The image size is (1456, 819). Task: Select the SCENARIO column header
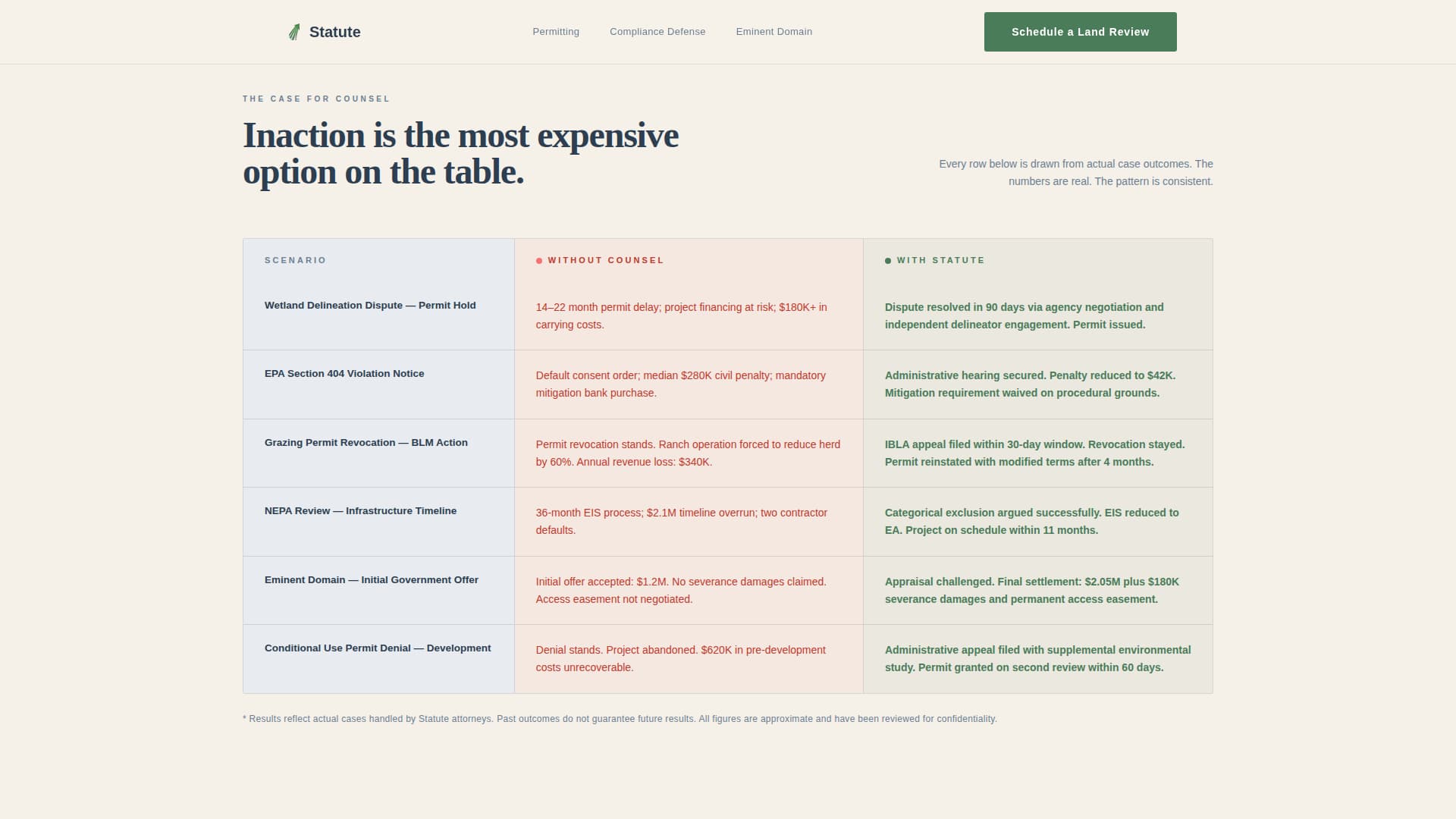click(x=295, y=260)
